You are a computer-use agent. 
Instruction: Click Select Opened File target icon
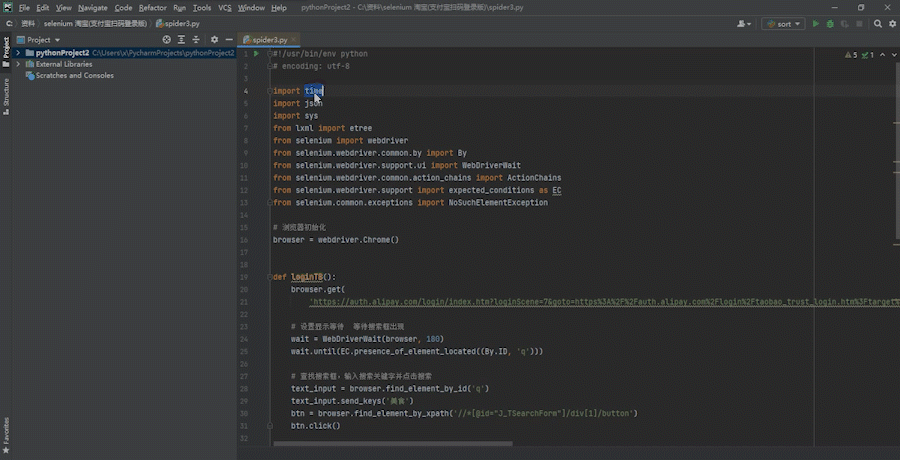166,40
